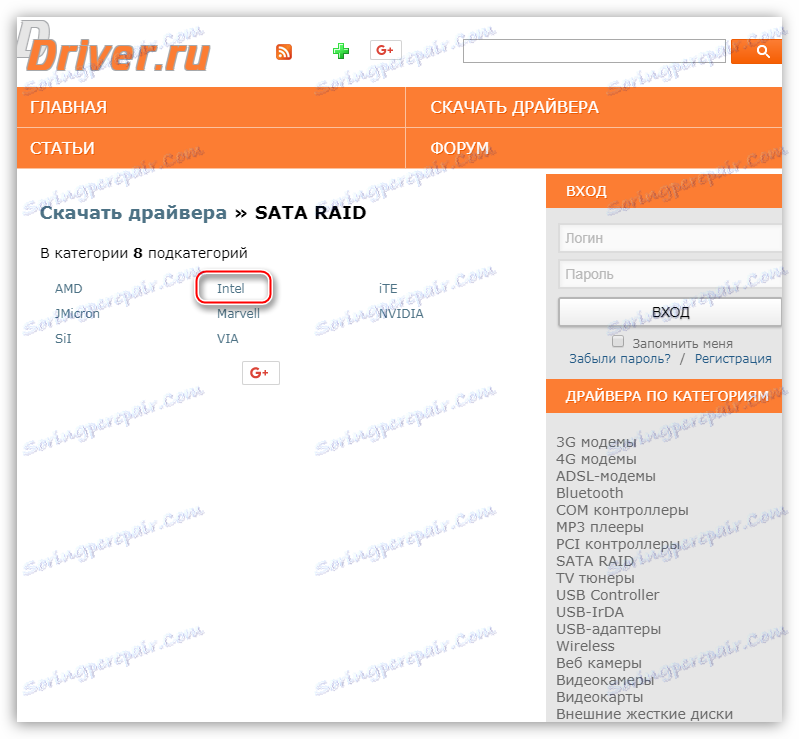Open the AMD subcategory
Screen dimensions: 799x739
coord(69,288)
